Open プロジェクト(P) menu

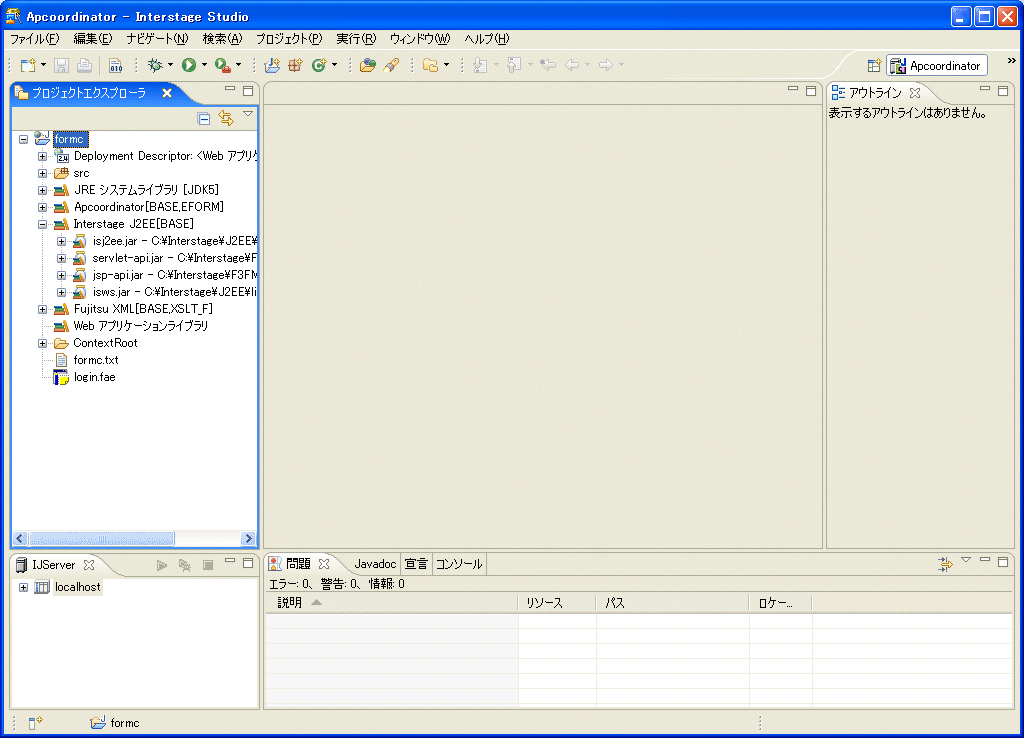click(289, 39)
